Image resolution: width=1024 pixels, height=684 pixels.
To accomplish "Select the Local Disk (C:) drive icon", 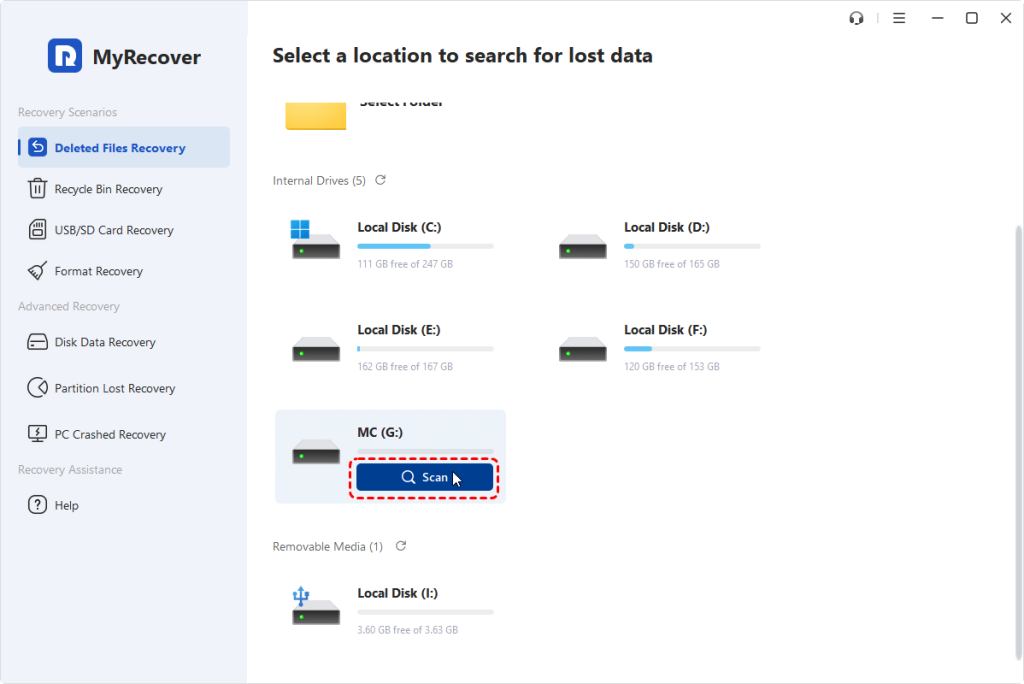I will (315, 240).
